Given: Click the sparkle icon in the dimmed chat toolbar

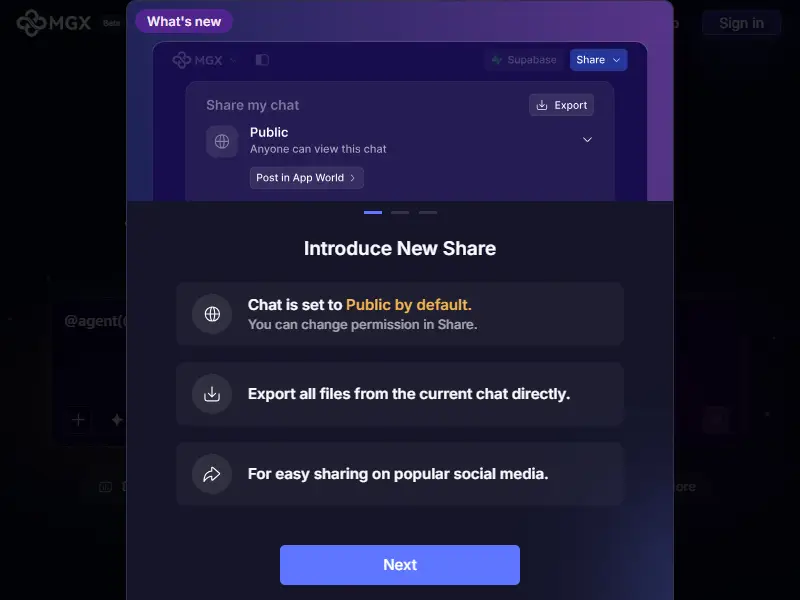Looking at the screenshot, I should pos(117,420).
